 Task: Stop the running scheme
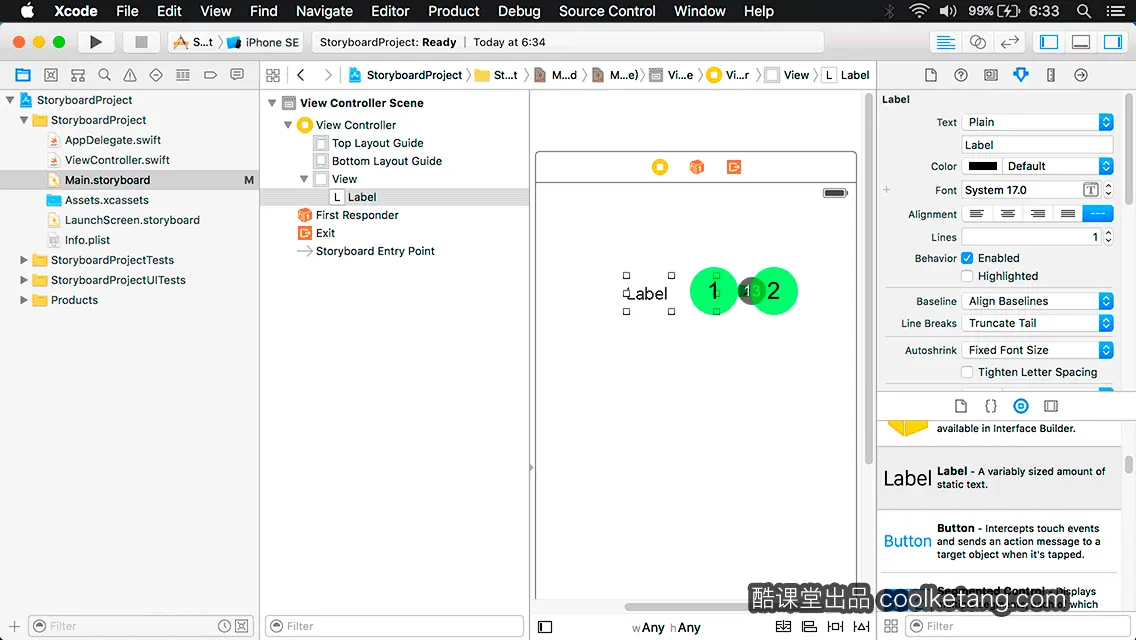(141, 42)
